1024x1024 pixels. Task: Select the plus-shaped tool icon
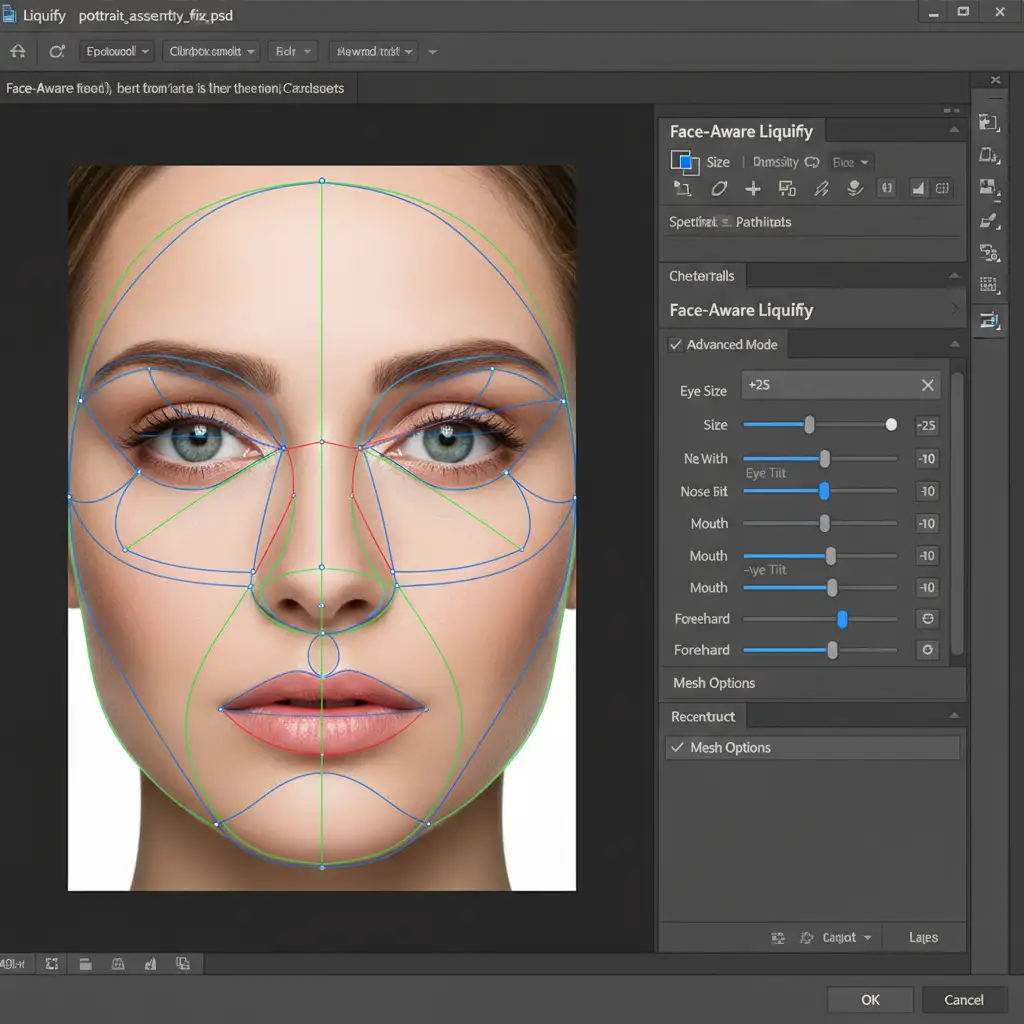pos(753,188)
